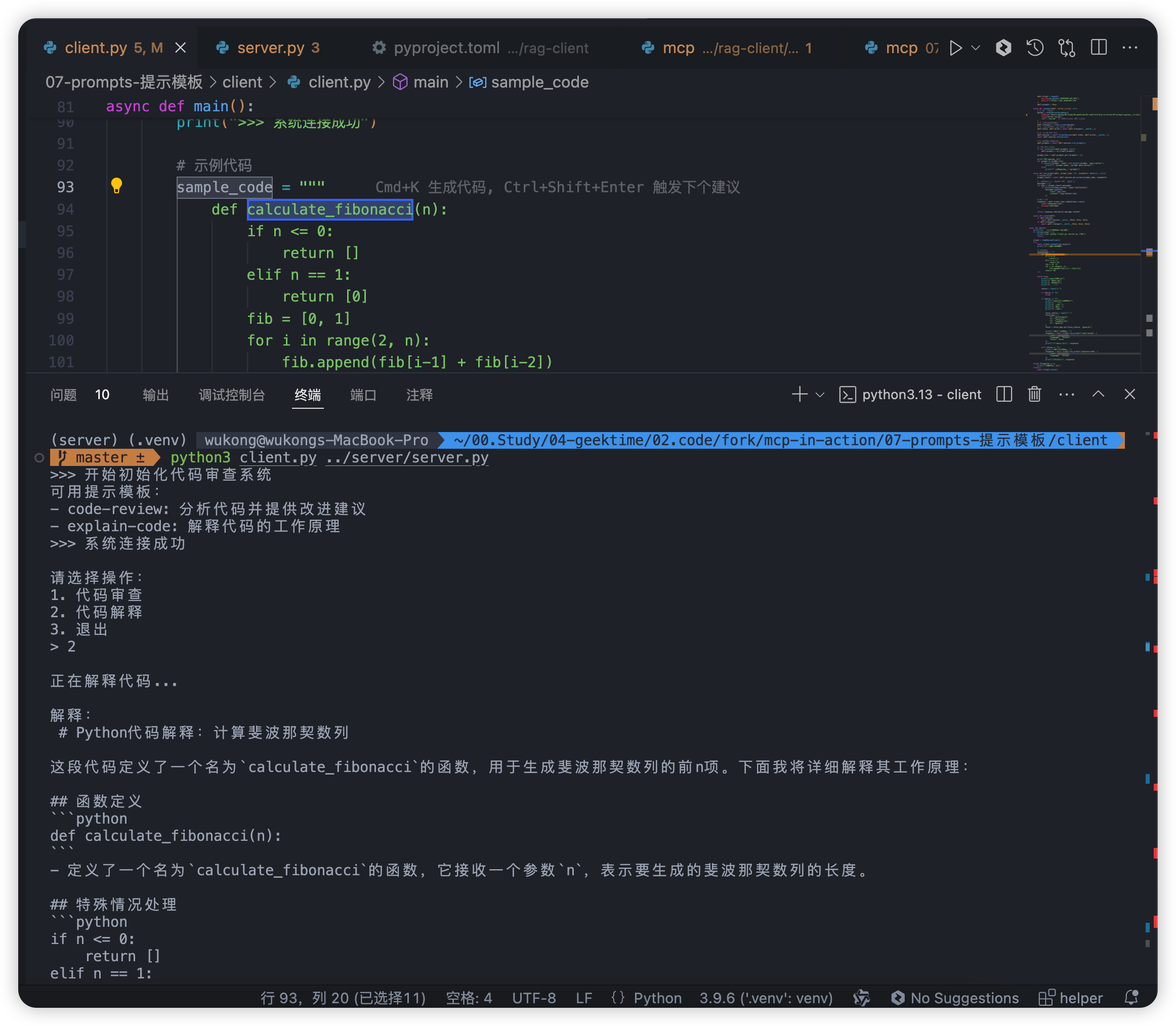Open the notifications bell in status bar
The width and height of the screenshot is (1176, 1026).
click(x=1131, y=998)
